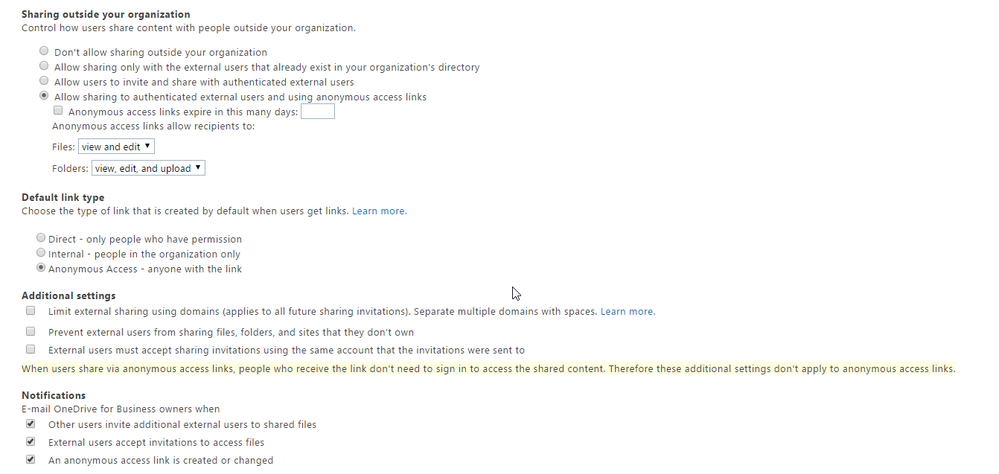999x474 pixels.
Task: Open Learn more link about domain limits
Action: 627,312
